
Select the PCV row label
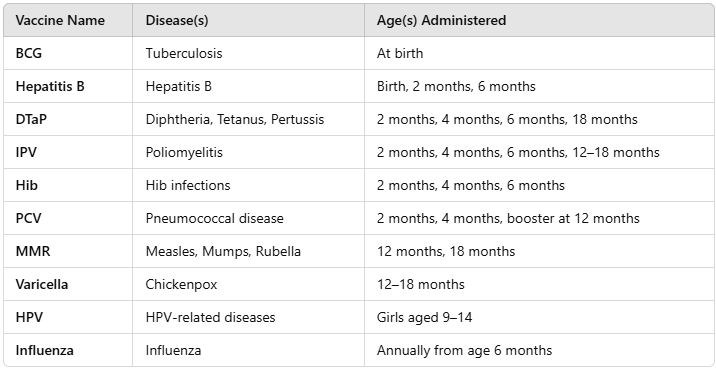29,218
